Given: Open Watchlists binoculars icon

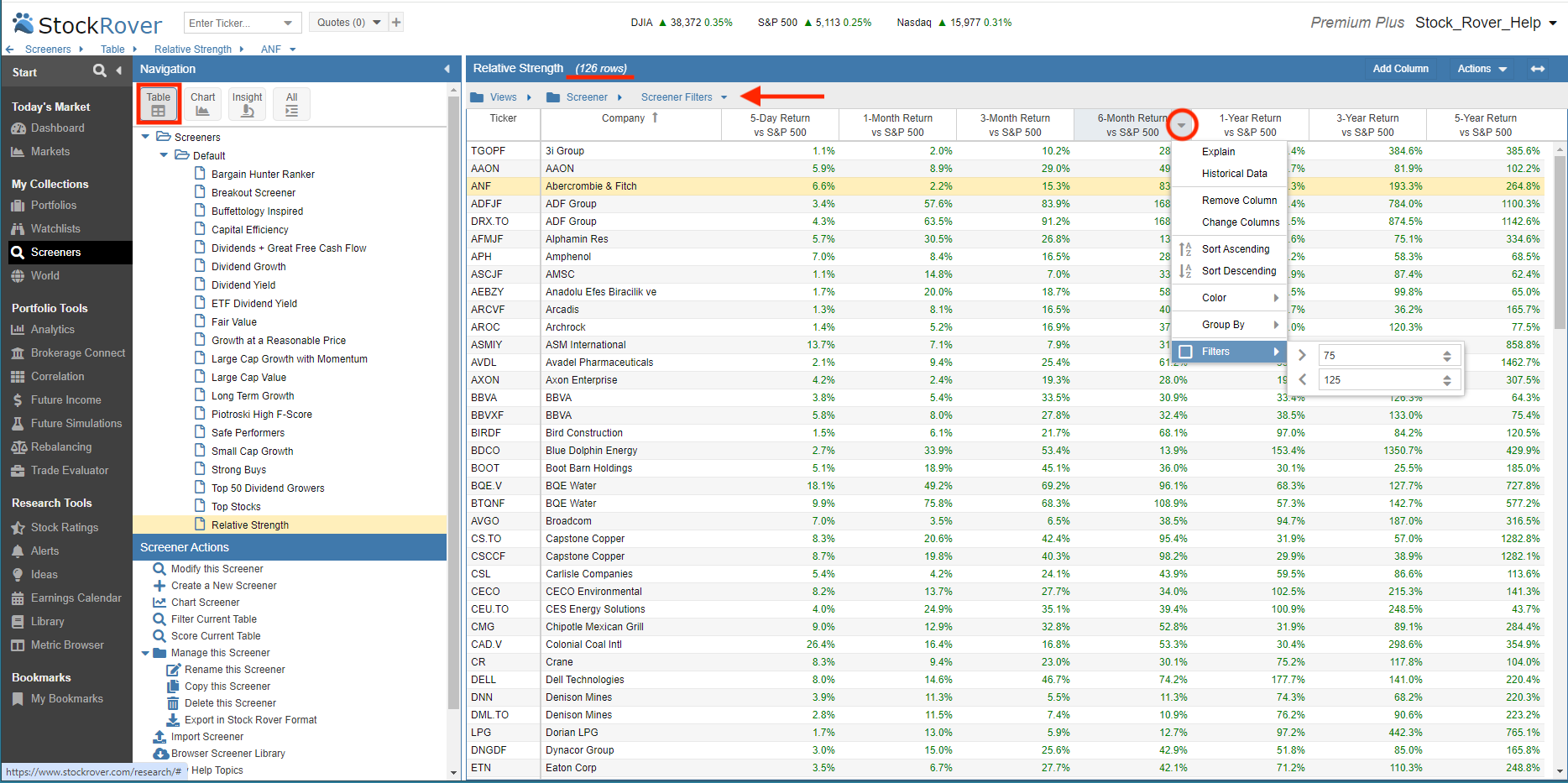Looking at the screenshot, I should (18, 229).
